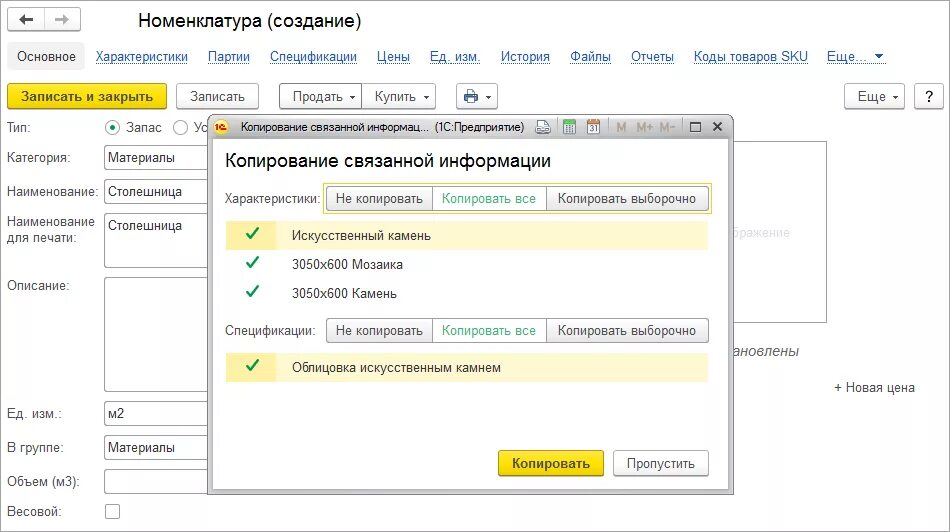Click the Записать button
950x532 pixels.
point(218,96)
